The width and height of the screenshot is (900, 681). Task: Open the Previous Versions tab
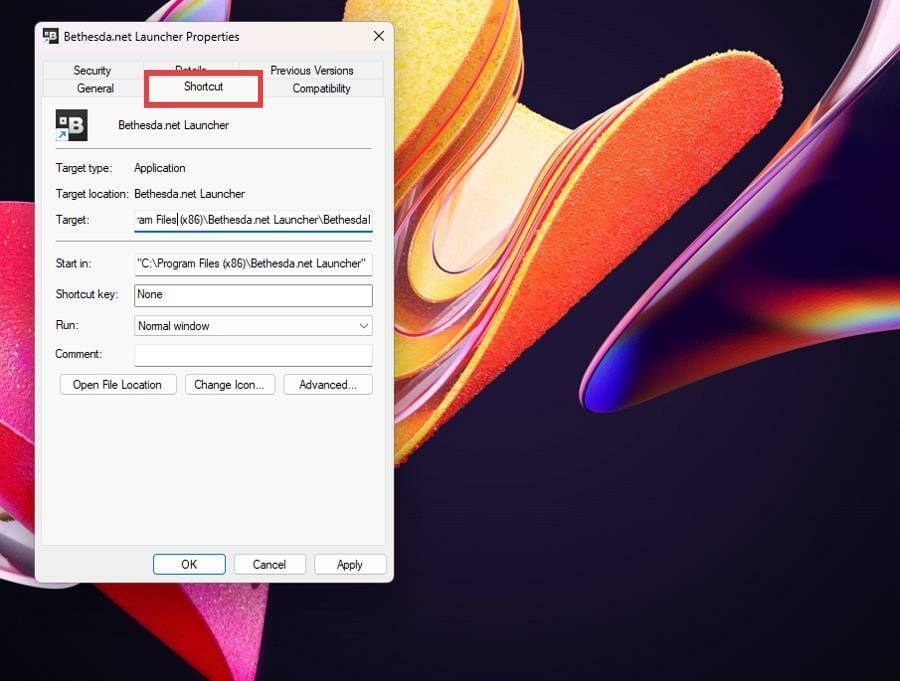click(x=312, y=70)
